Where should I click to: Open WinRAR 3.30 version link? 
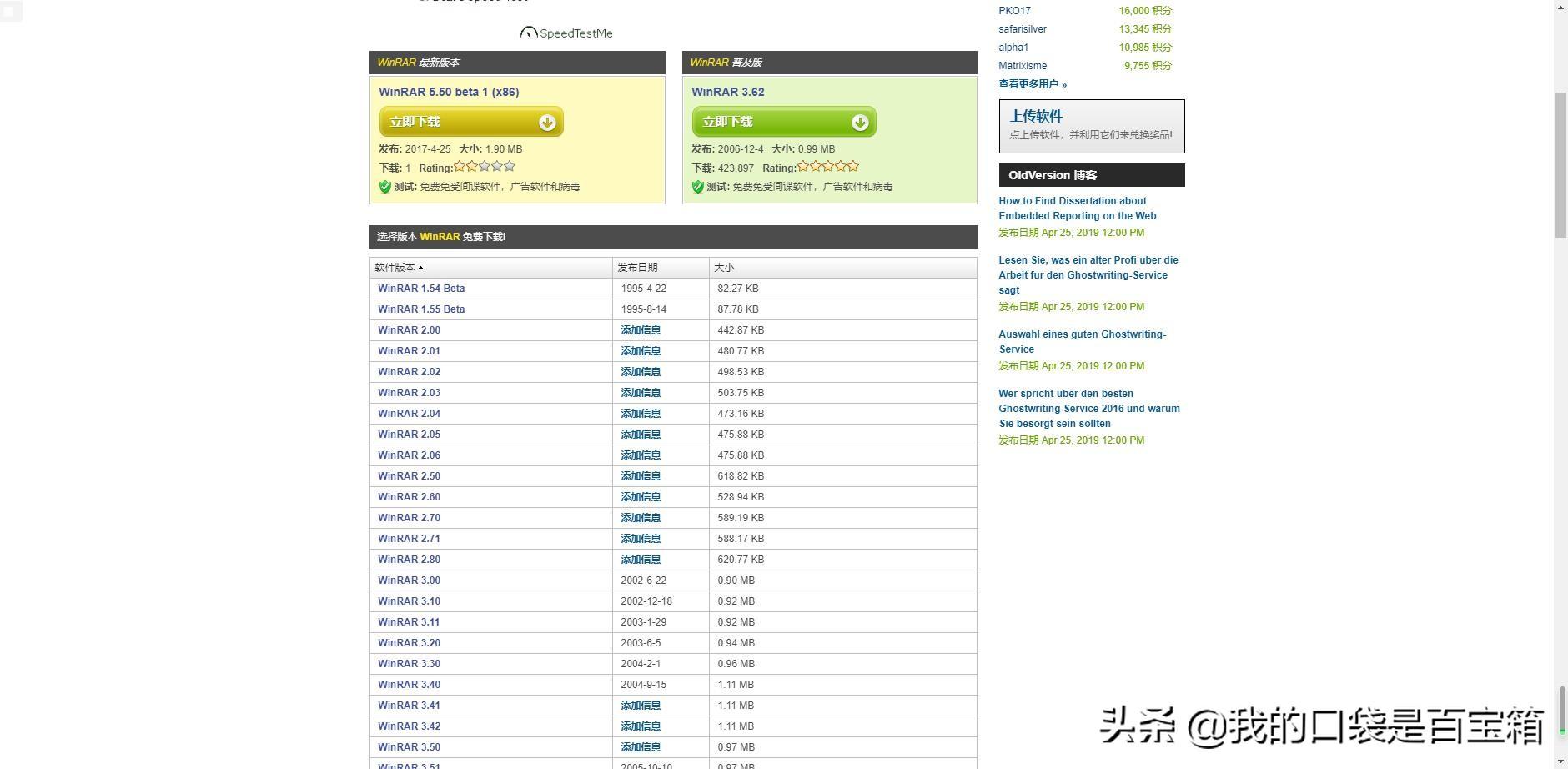coord(409,664)
